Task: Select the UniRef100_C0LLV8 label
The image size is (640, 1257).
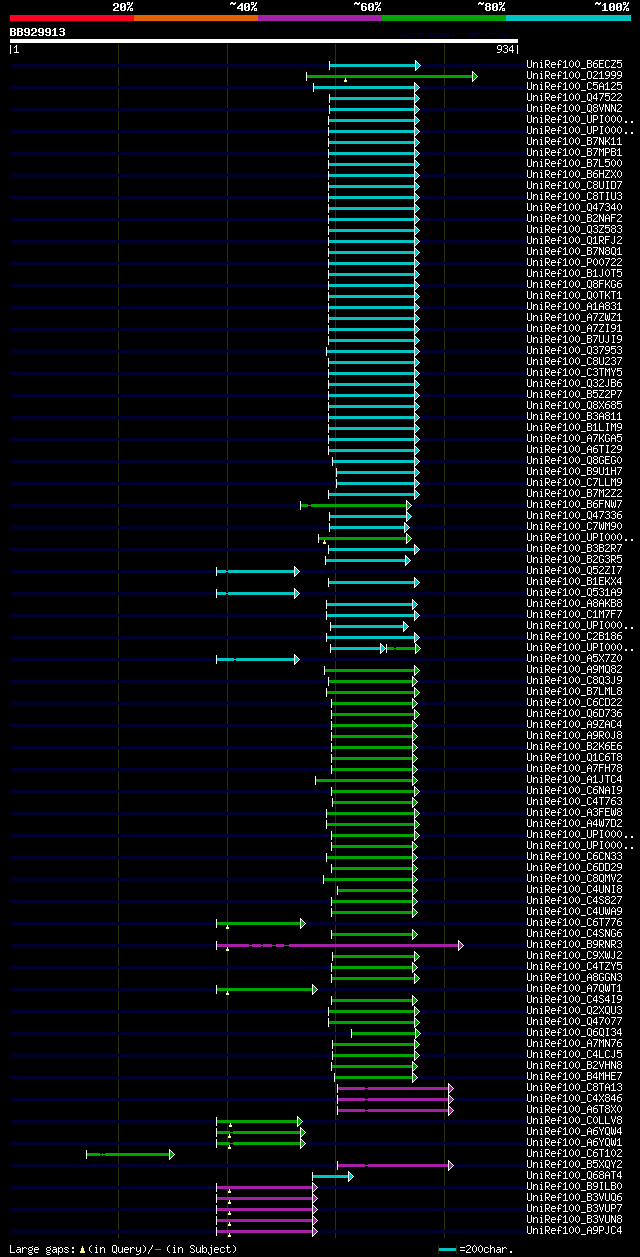Action: 576,1121
